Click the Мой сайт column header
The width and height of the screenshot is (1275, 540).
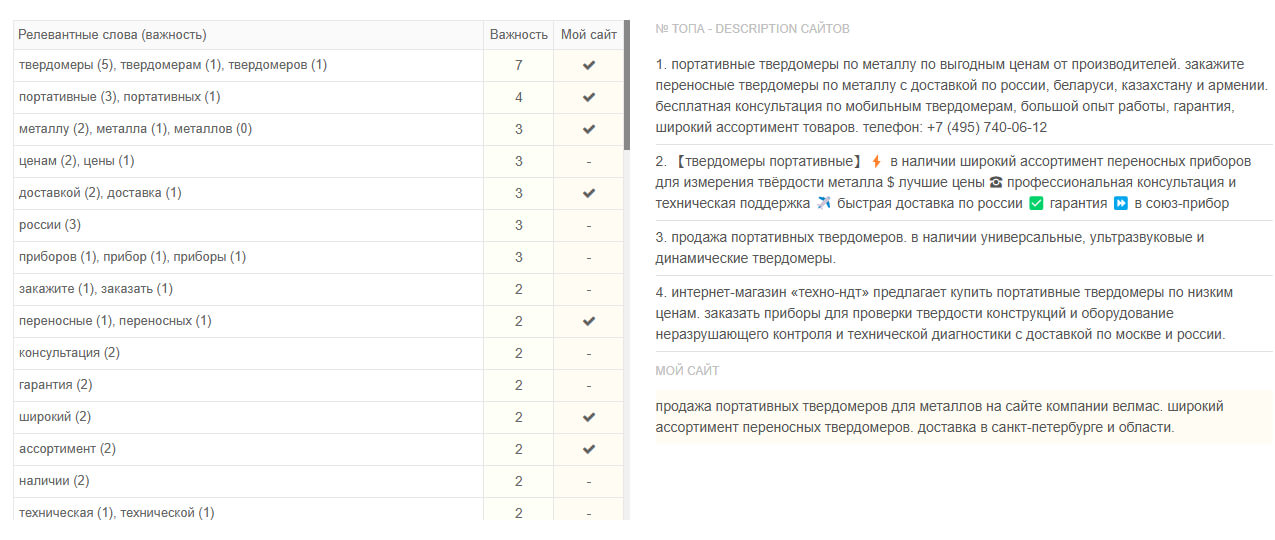pos(589,35)
